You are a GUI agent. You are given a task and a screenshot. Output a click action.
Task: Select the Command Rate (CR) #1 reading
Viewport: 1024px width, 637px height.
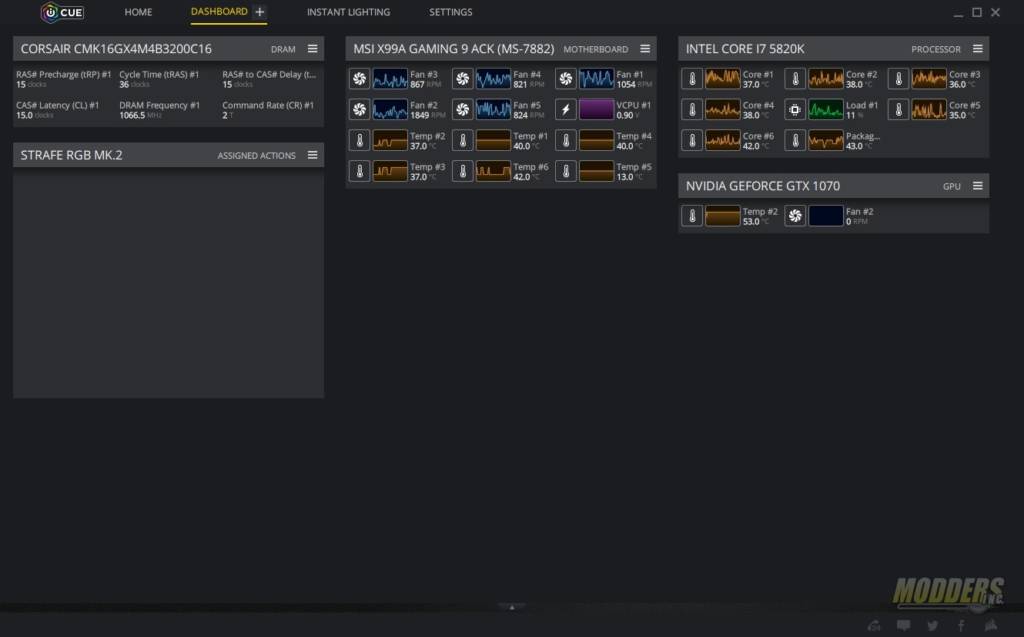(x=268, y=110)
